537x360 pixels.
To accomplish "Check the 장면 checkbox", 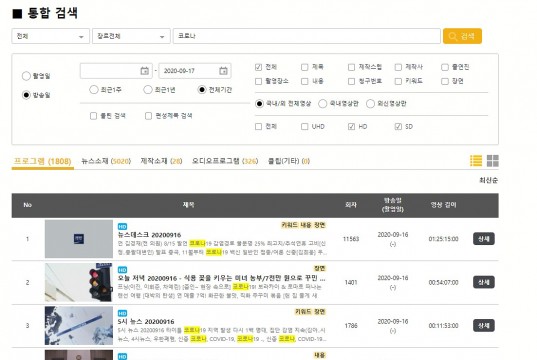I will (x=445, y=81).
